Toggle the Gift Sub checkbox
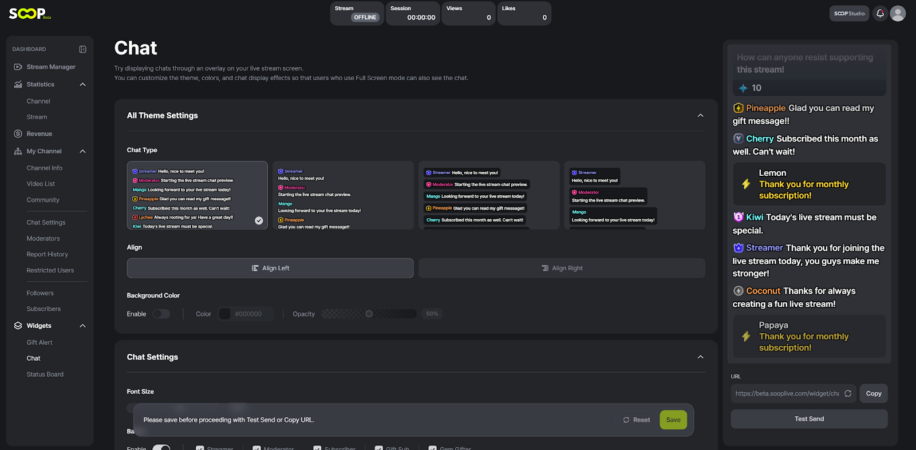The width and height of the screenshot is (916, 450). (379, 448)
